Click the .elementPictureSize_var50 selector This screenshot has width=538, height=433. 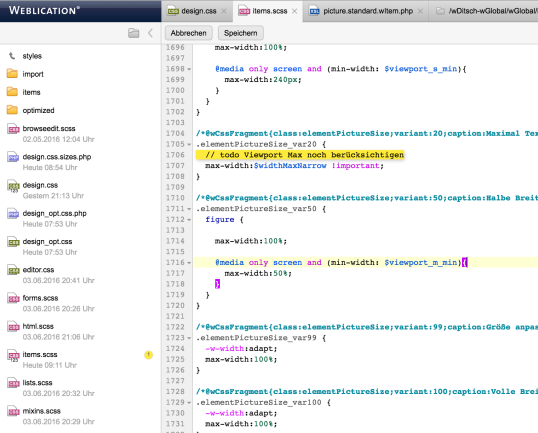click(256, 209)
